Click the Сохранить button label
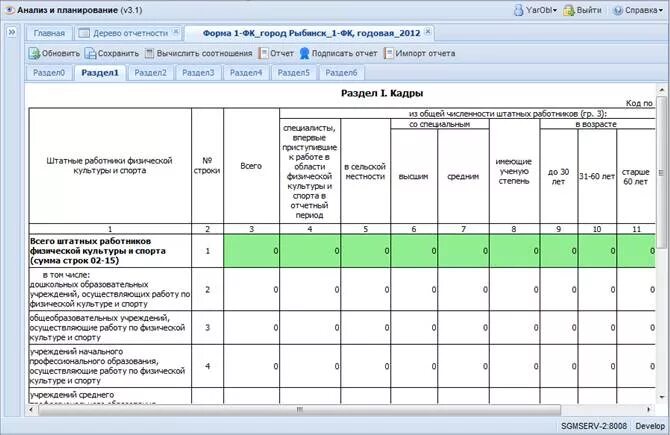670x435 pixels. pyautogui.click(x=118, y=53)
